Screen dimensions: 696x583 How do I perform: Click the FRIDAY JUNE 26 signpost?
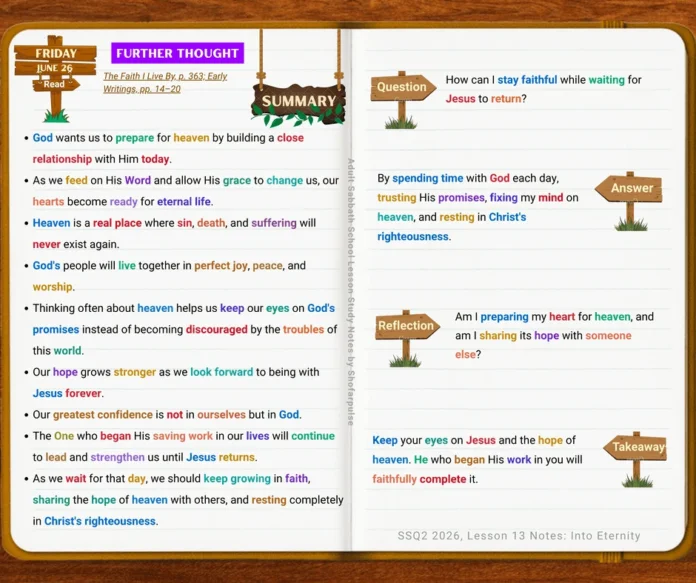pyautogui.click(x=55, y=78)
